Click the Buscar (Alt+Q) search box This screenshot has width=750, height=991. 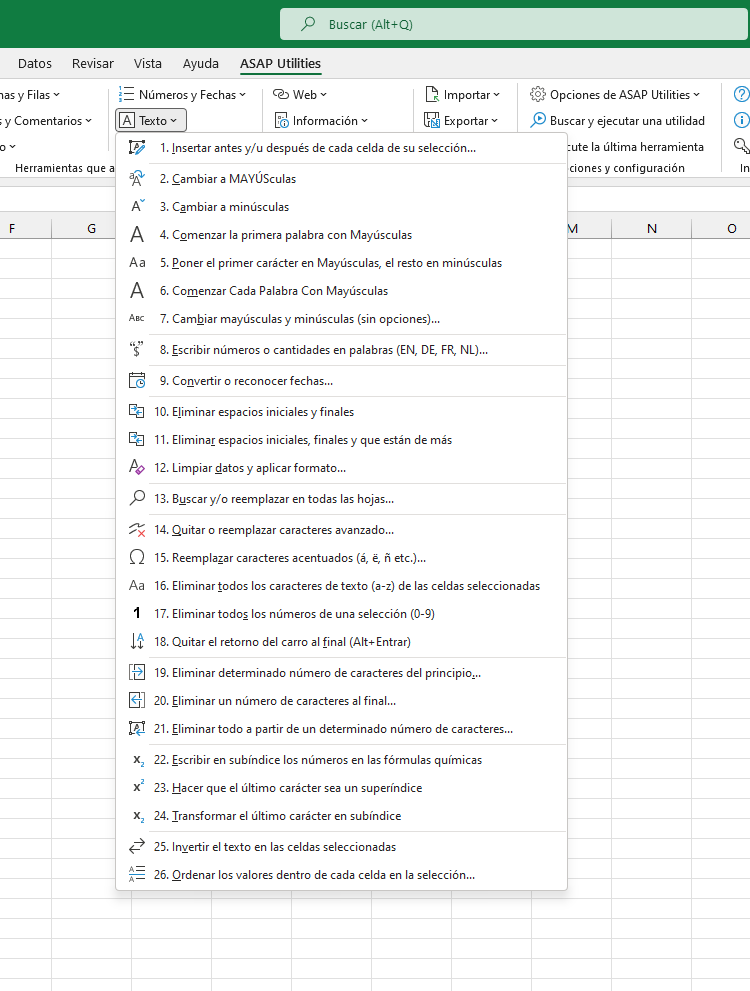(514, 24)
